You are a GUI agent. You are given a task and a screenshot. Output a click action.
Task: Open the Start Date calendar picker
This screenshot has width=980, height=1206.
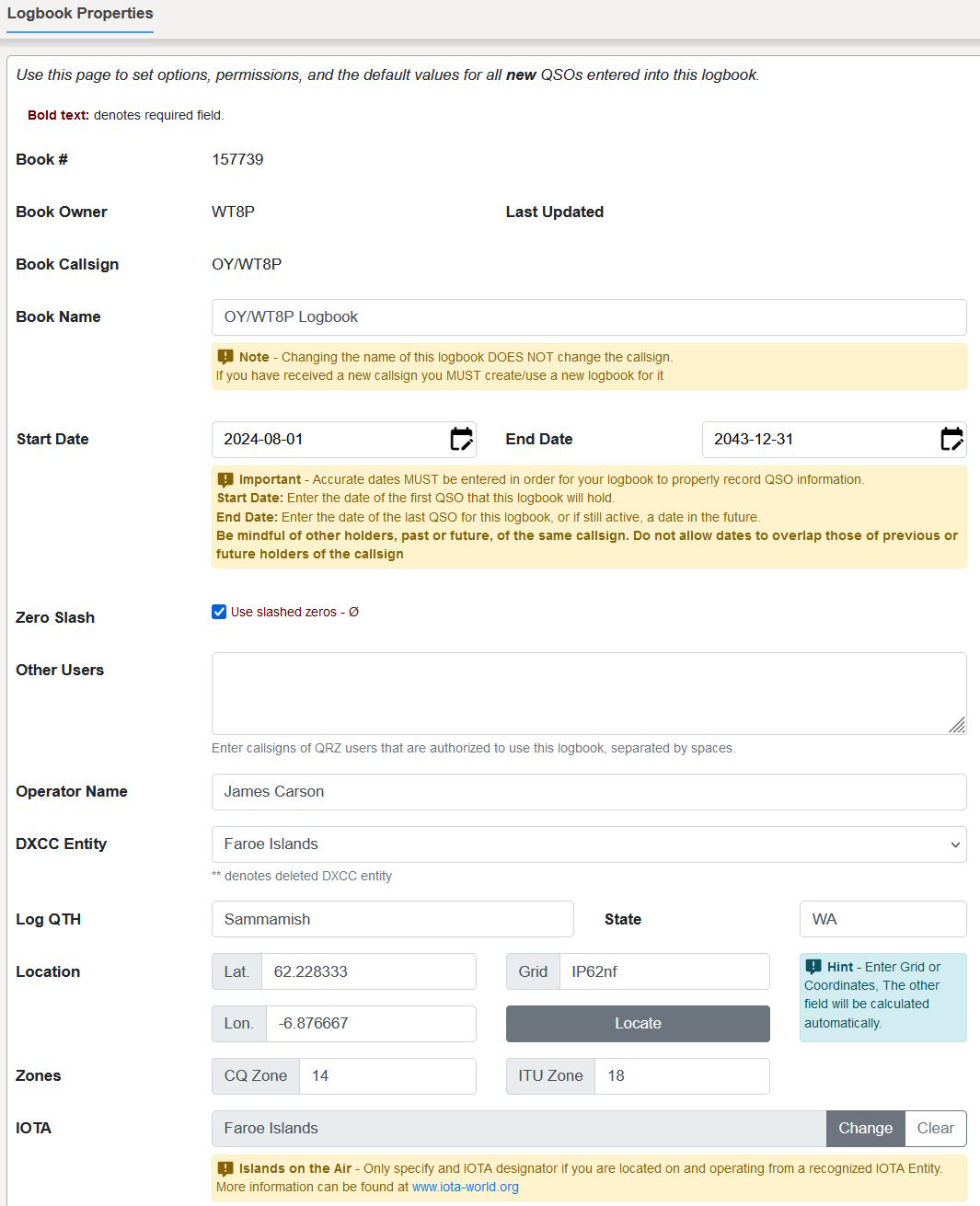(461, 439)
